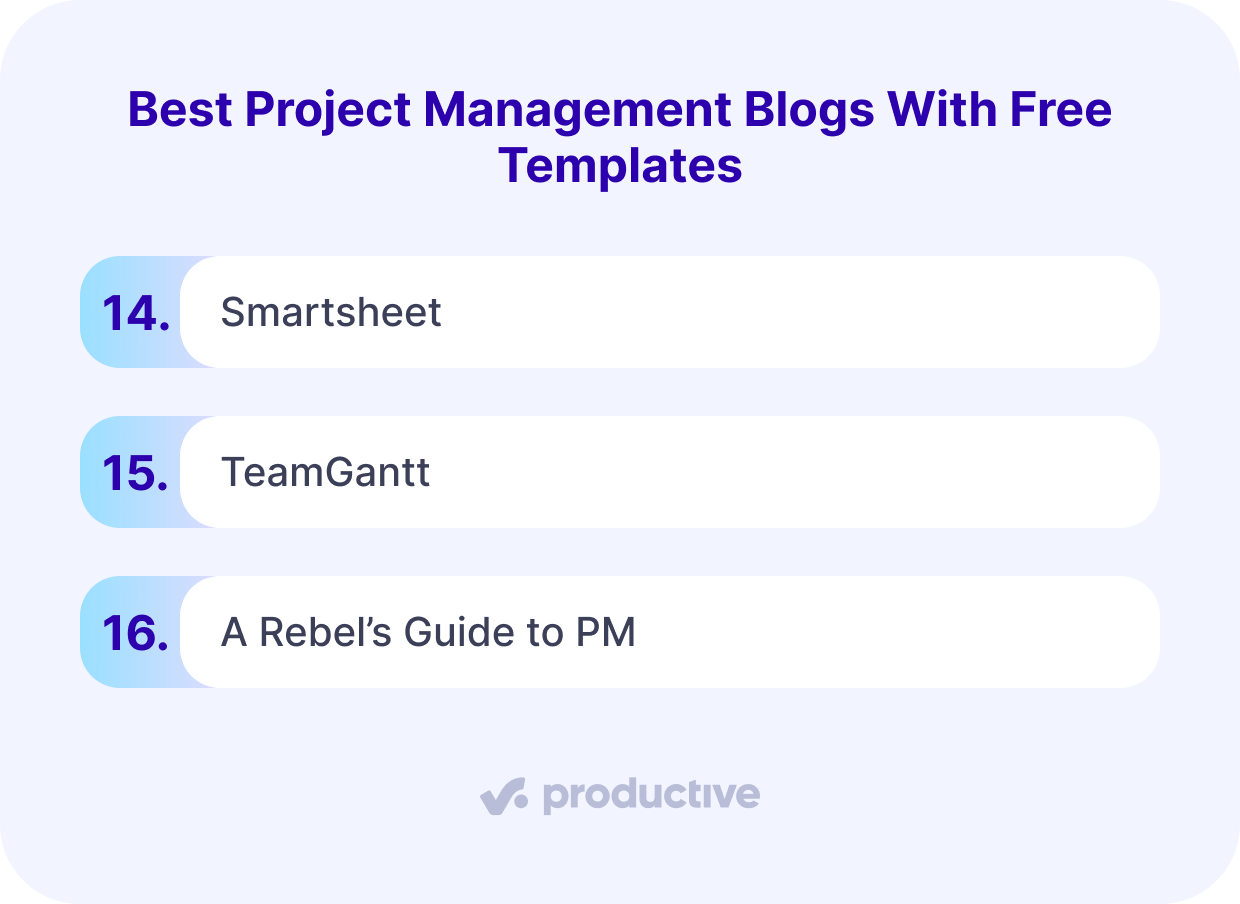The height and width of the screenshot is (904, 1240).
Task: Click empty space in the Rebel's Guide row
Action: [900, 633]
